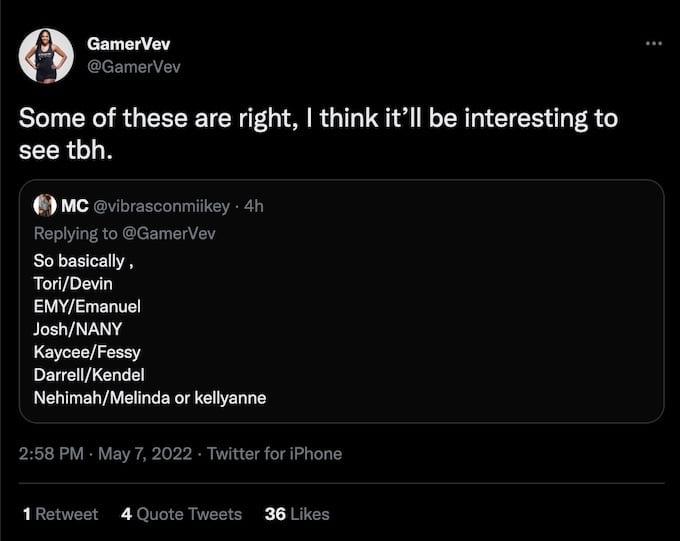Click the MC display name

pos(75,206)
